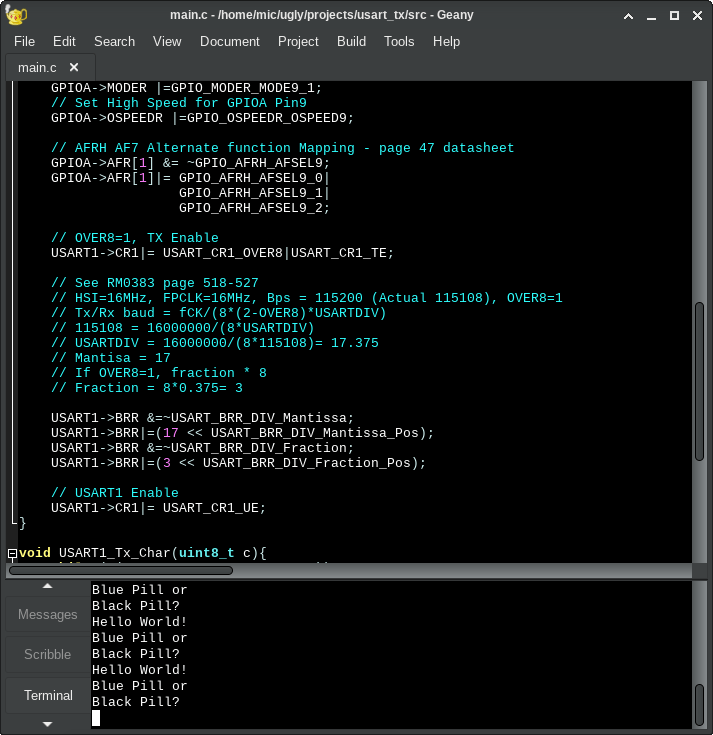Open the Document menu
The image size is (713, 735).
coord(230,41)
